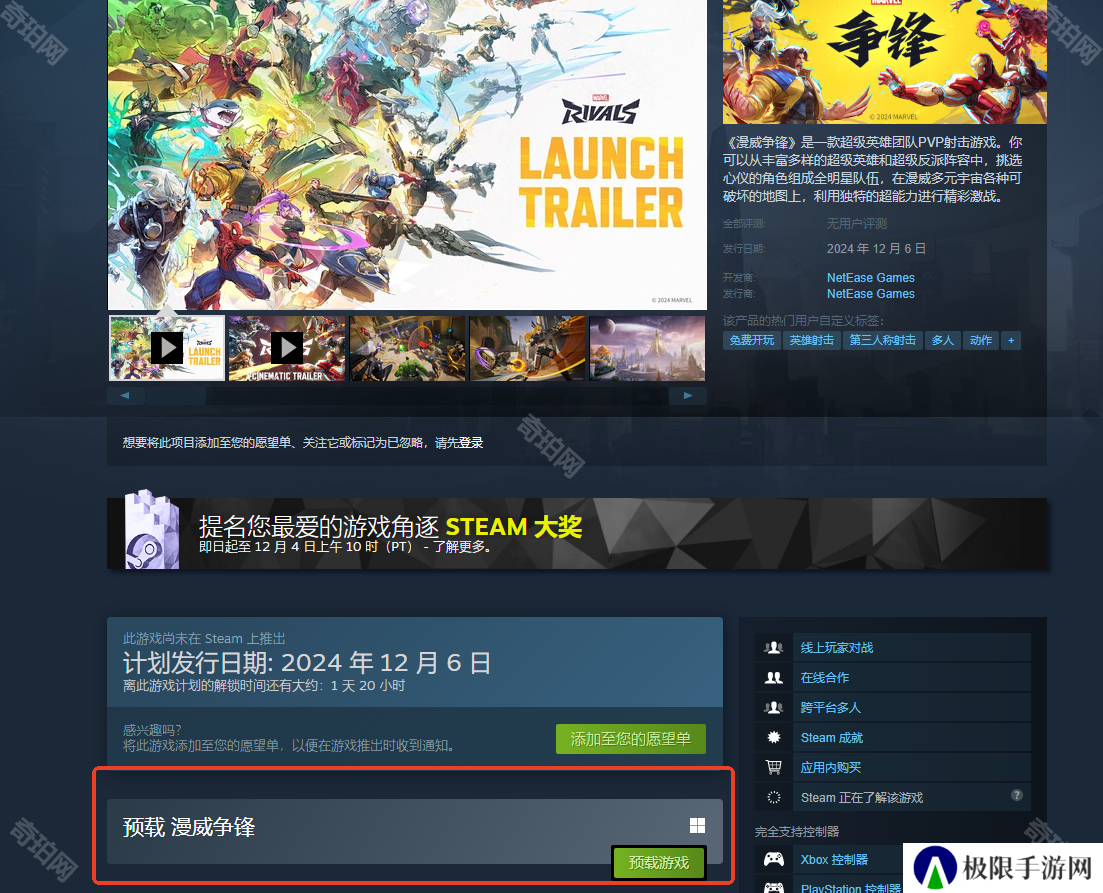Screen dimensions: 1103x893
Task: Click the release date 2024 年 12 月 6 日 beside 发行日期
Action: click(876, 248)
